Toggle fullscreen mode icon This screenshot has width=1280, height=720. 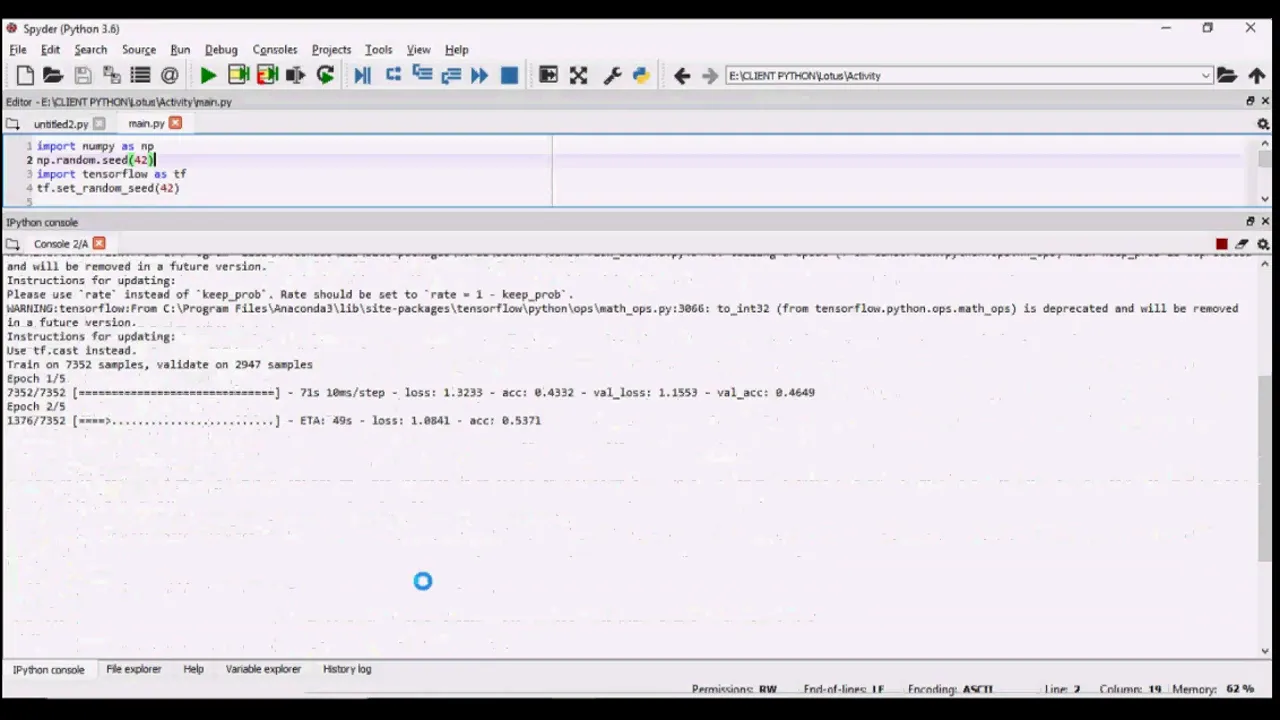click(578, 75)
